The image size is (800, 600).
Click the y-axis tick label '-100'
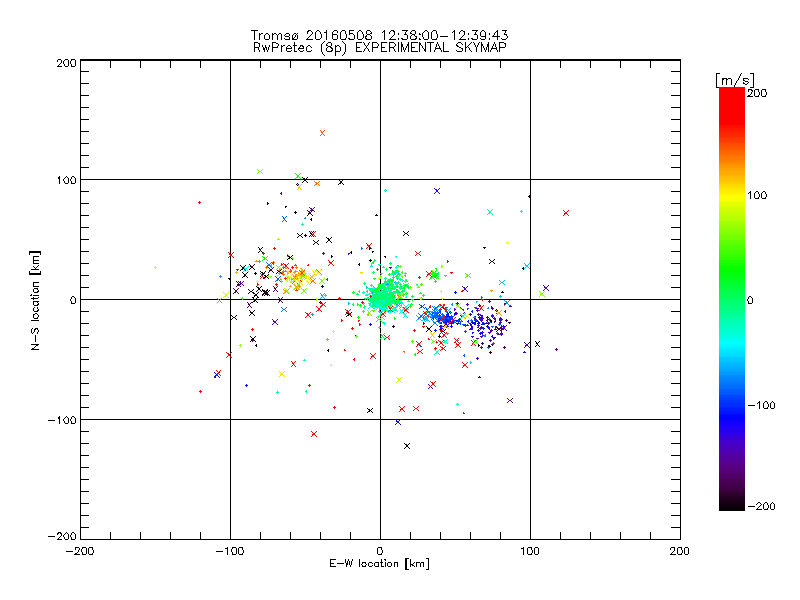(62, 420)
